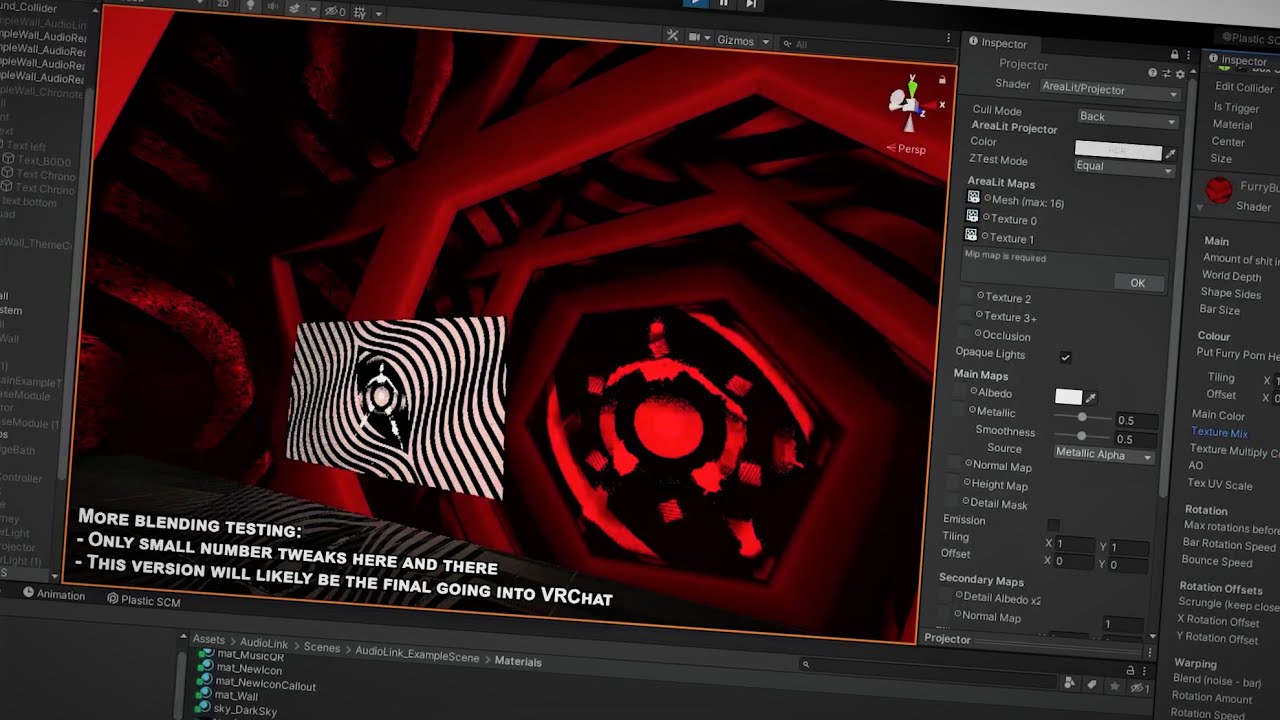
Task: Click the Project favorites star icon
Action: click(1115, 687)
